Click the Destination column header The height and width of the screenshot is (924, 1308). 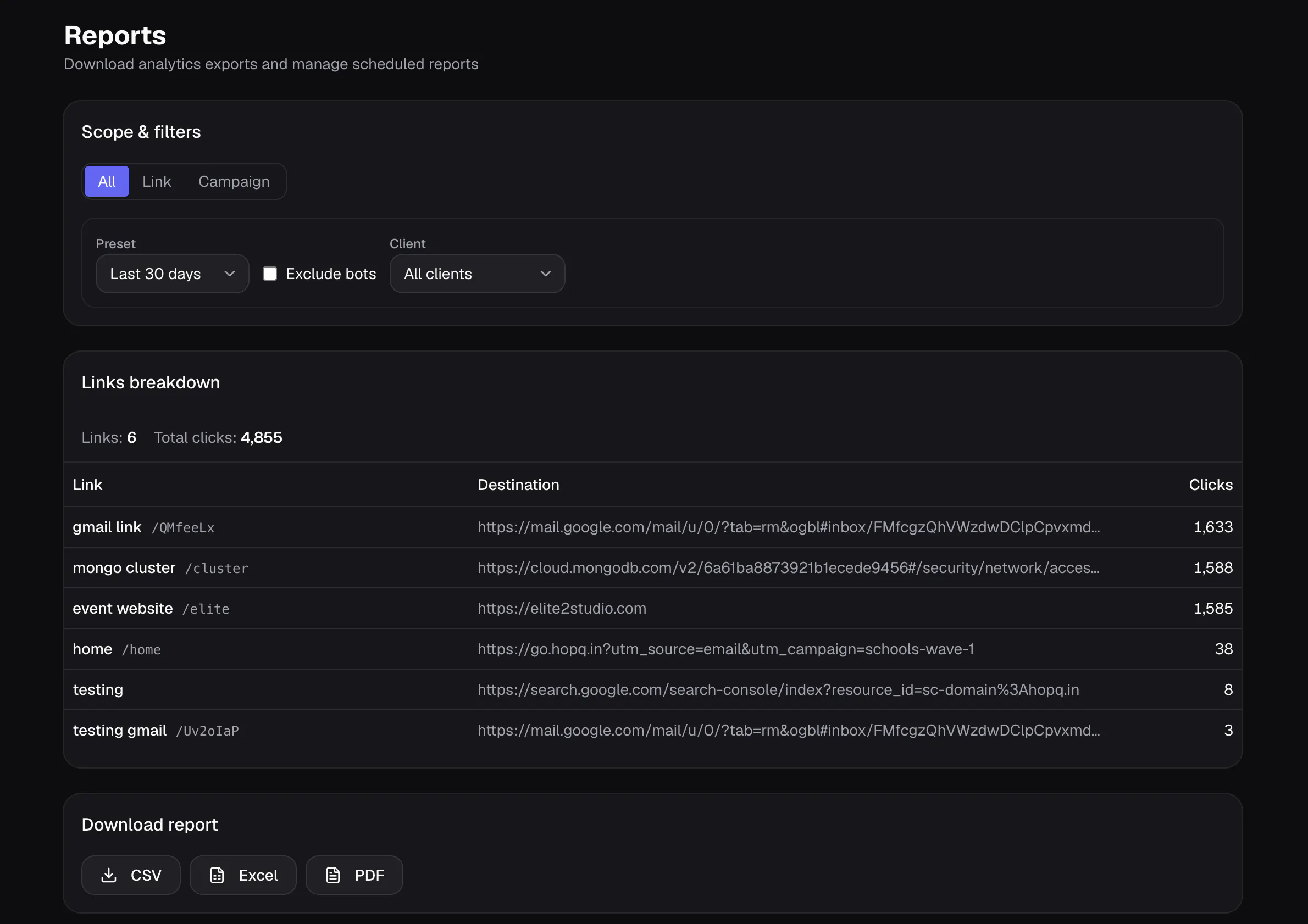[x=518, y=485]
